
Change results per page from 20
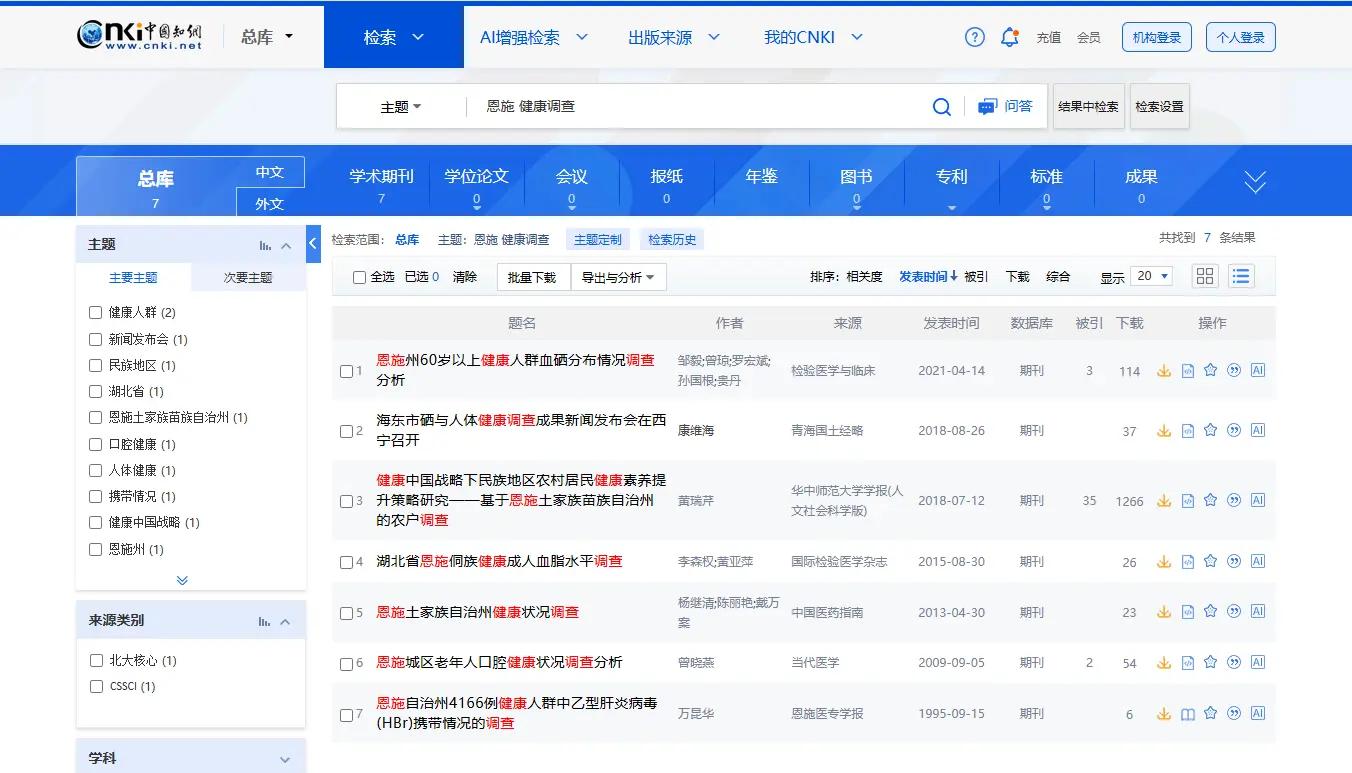1150,276
